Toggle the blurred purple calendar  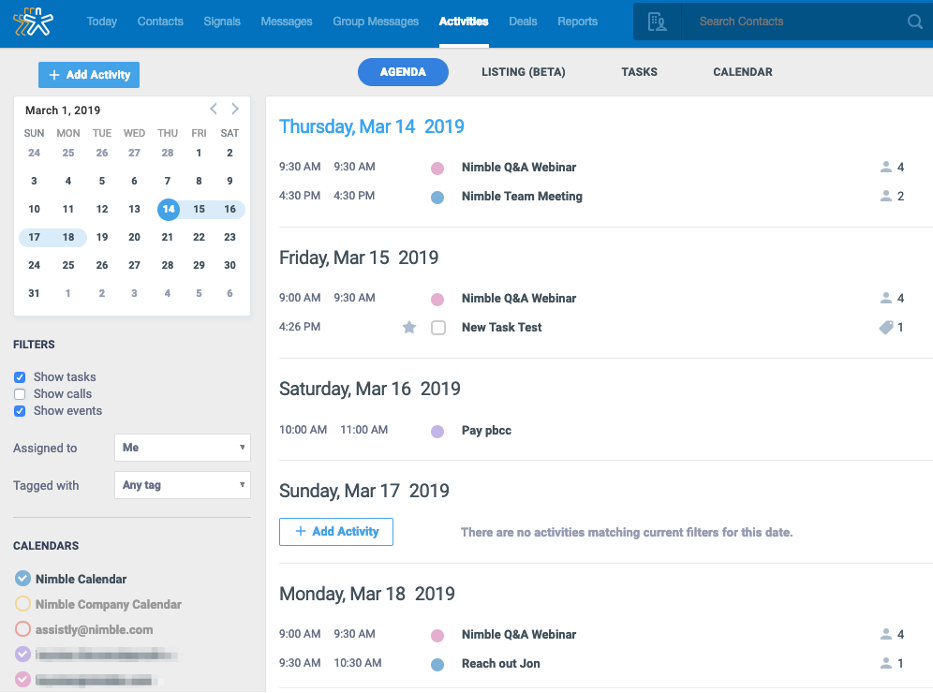click(23, 654)
